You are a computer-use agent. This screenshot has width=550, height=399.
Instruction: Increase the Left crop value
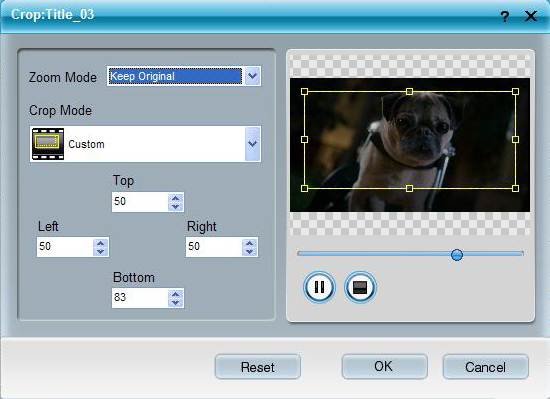coord(101,243)
